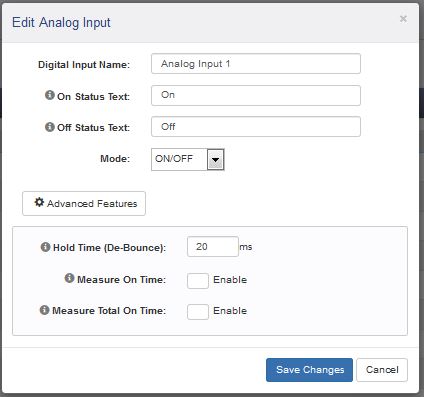Click Enable label next to Measure Total On Time
Screen dimensions: 424x397
(x=230, y=311)
